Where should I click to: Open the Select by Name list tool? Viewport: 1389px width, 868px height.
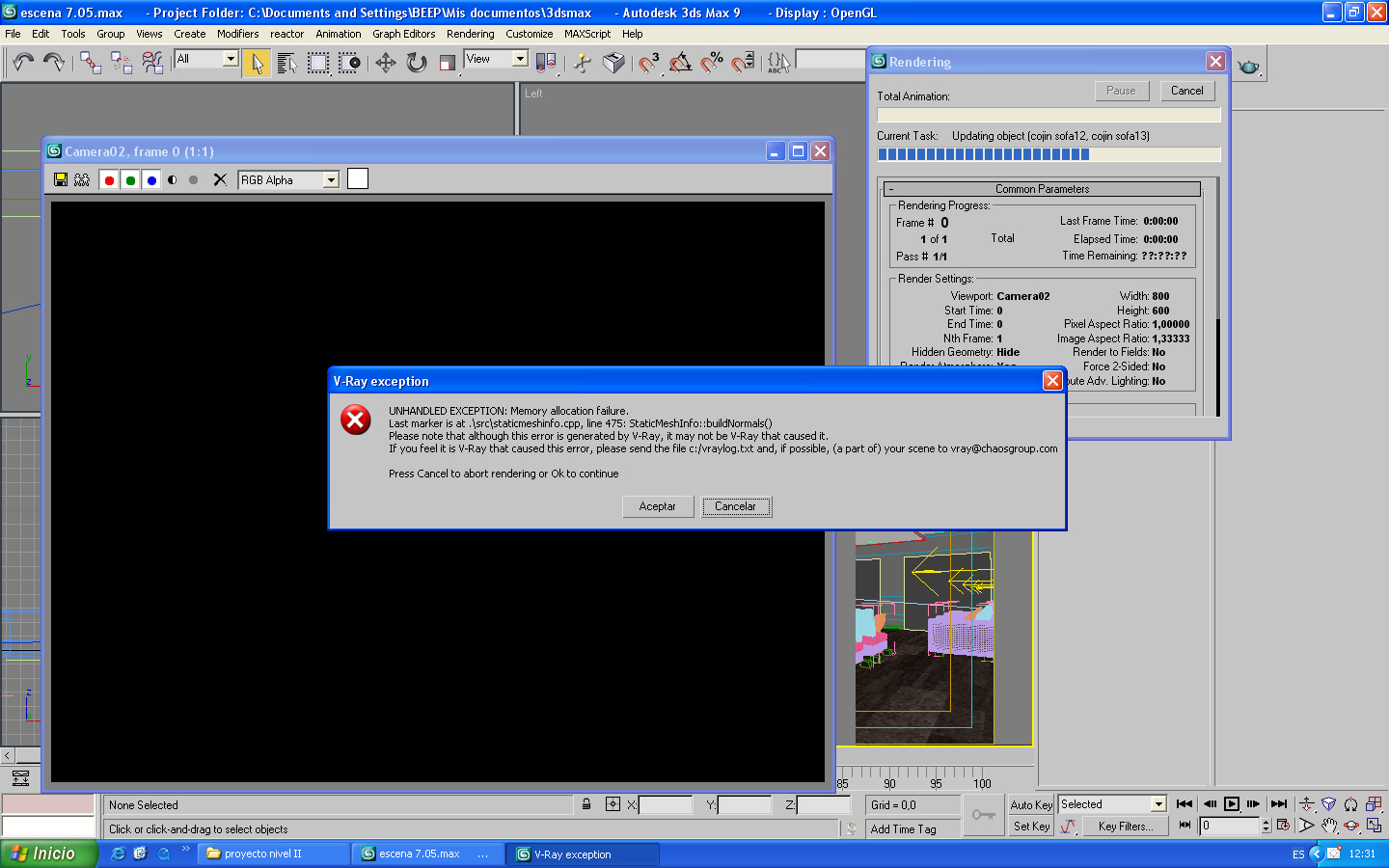(x=286, y=63)
